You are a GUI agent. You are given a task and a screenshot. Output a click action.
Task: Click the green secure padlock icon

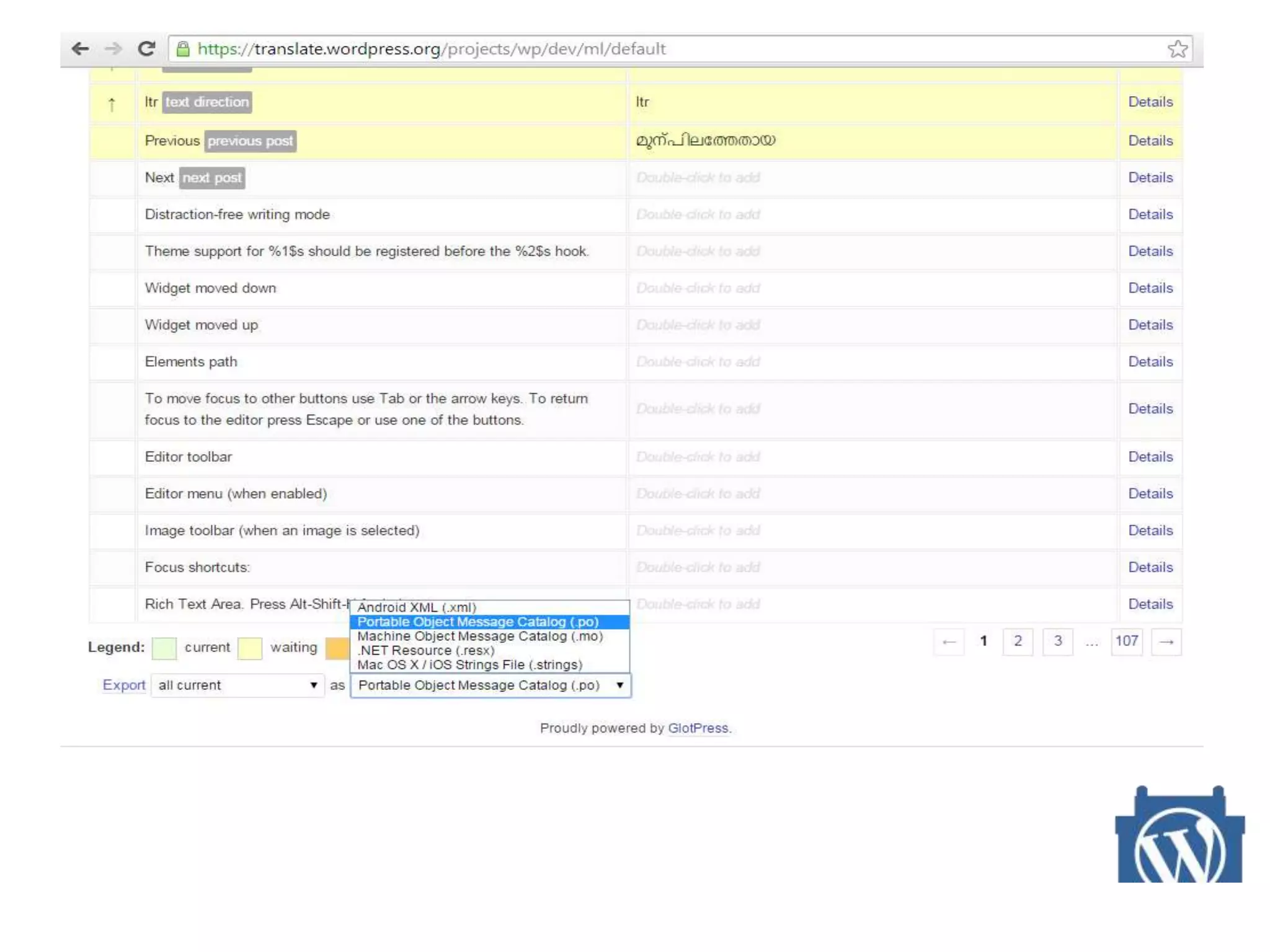pyautogui.click(x=183, y=49)
